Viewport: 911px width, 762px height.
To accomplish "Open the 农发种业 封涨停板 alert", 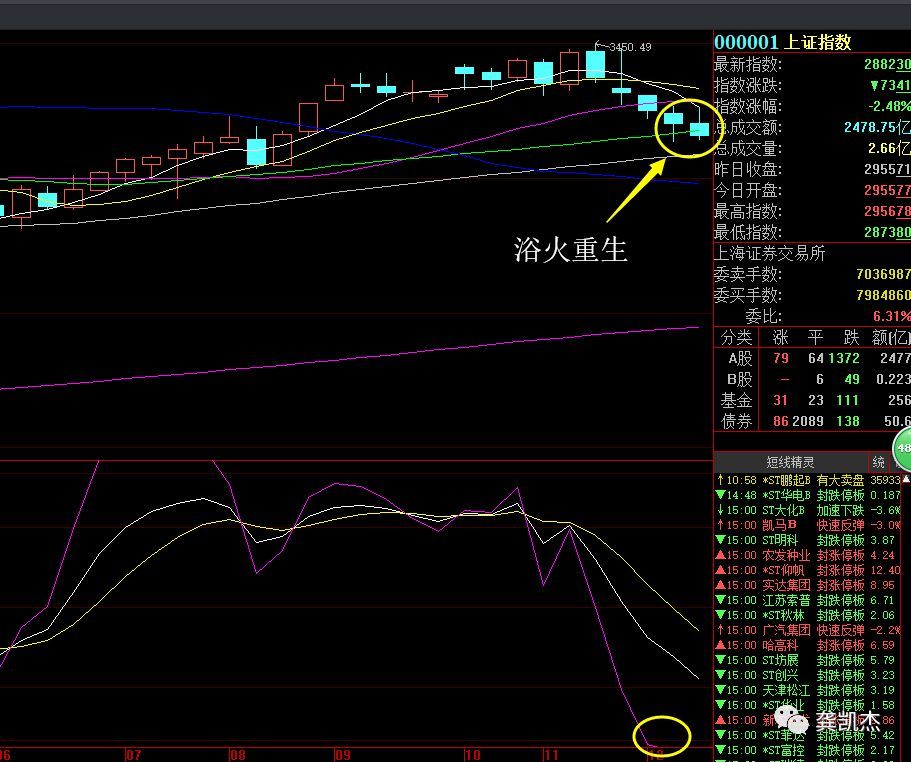I will [808, 555].
